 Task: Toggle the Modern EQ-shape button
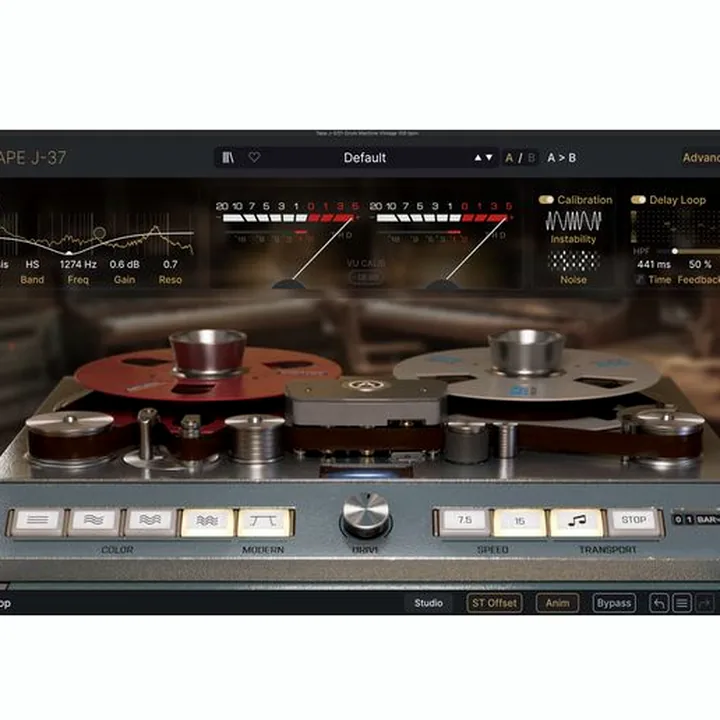[x=263, y=521]
